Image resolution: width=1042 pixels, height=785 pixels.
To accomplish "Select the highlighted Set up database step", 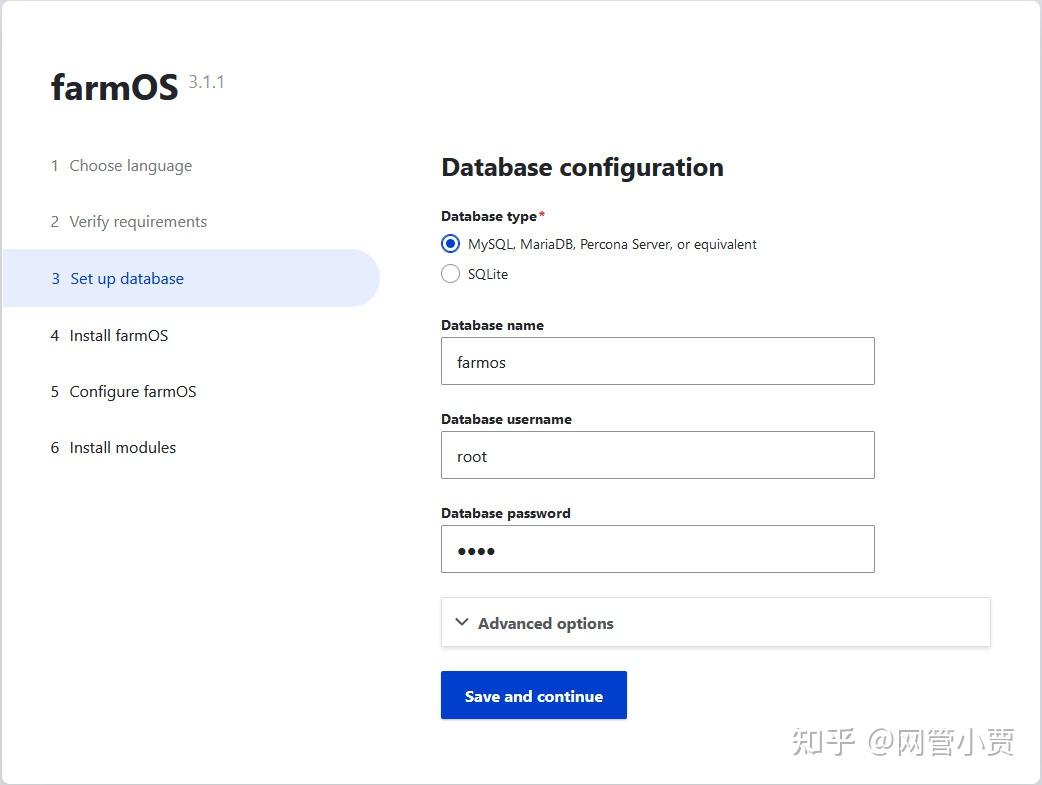I will 191,279.
